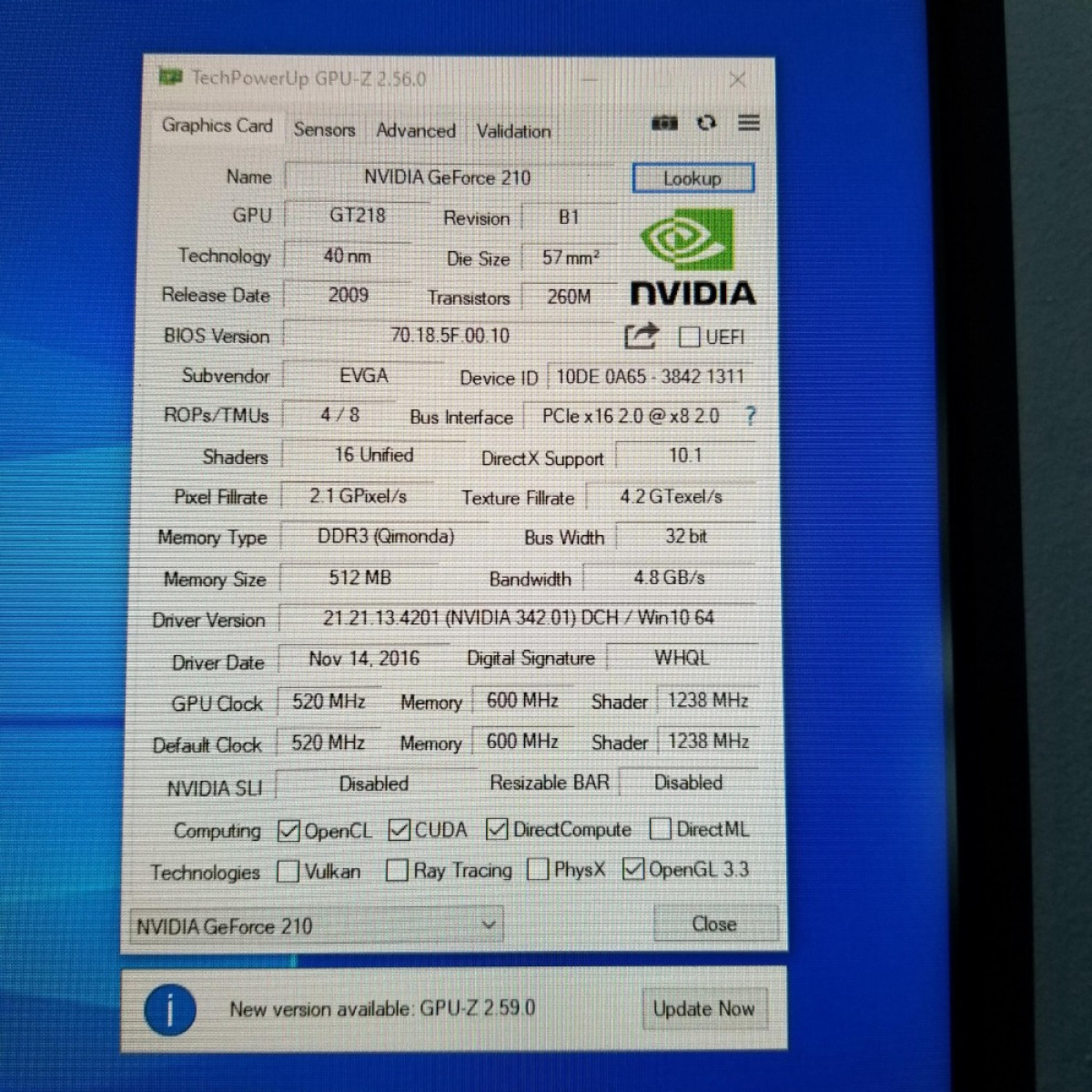Click the Technology 40 nm value
Image resolution: width=1092 pixels, height=1092 pixels.
347,257
